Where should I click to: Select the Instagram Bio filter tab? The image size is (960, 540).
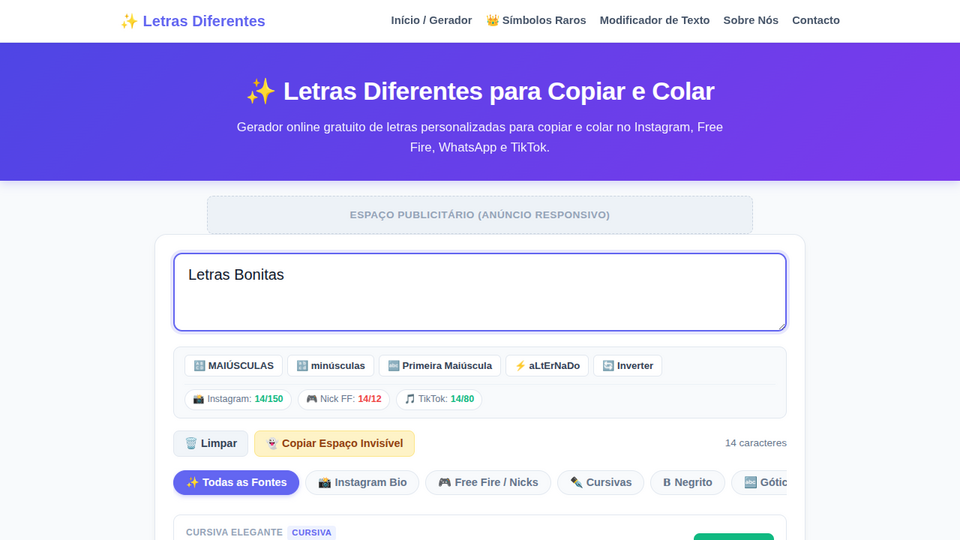[362, 482]
